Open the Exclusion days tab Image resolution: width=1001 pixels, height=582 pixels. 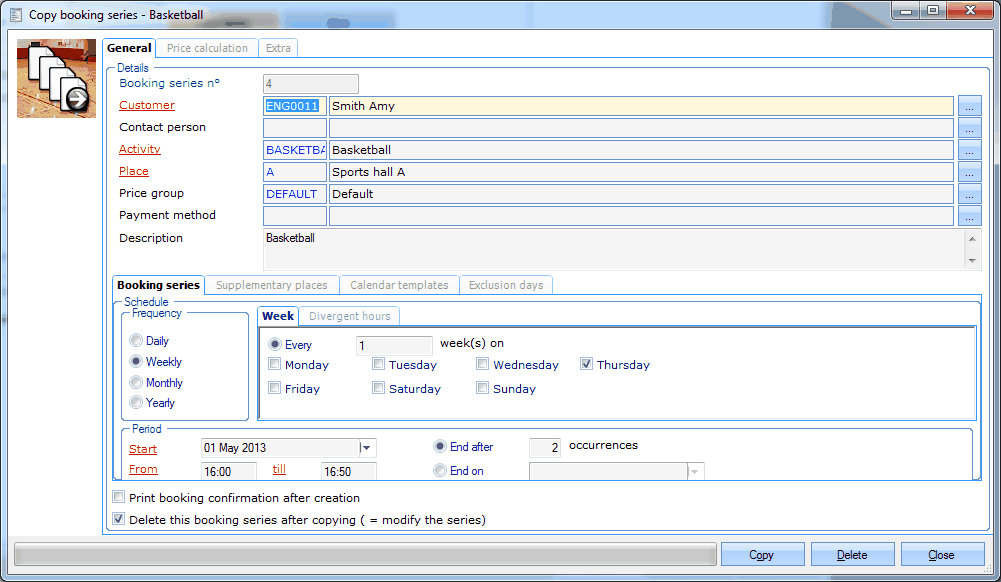pyautogui.click(x=506, y=284)
